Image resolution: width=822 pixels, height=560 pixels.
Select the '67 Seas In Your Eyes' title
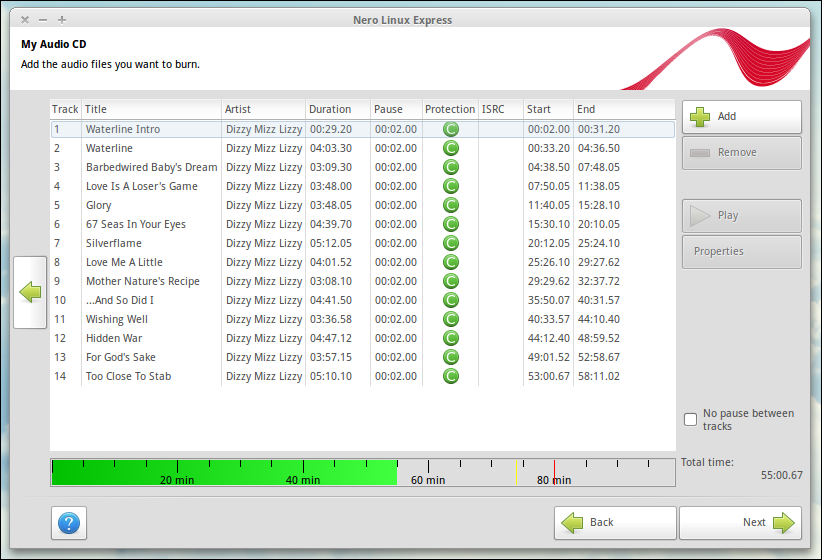[136, 224]
